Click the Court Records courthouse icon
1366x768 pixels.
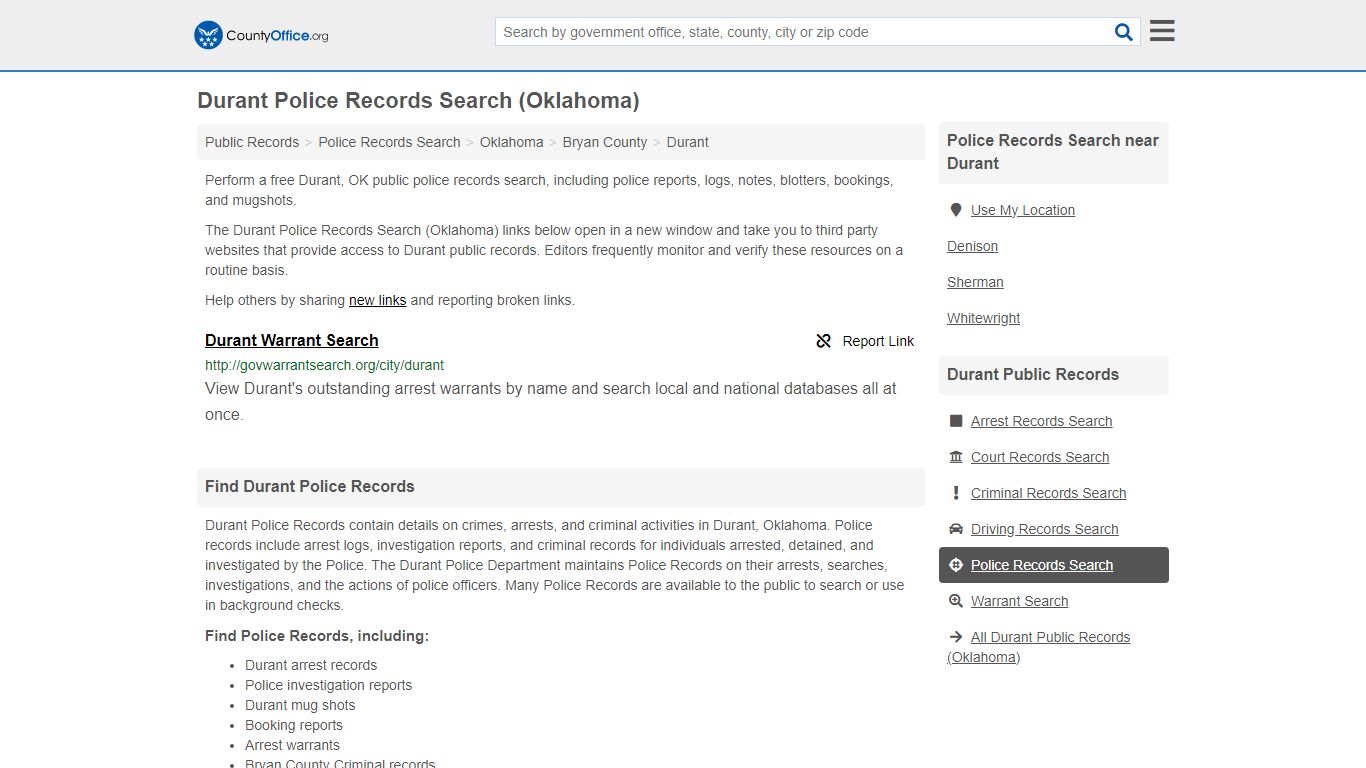956,457
